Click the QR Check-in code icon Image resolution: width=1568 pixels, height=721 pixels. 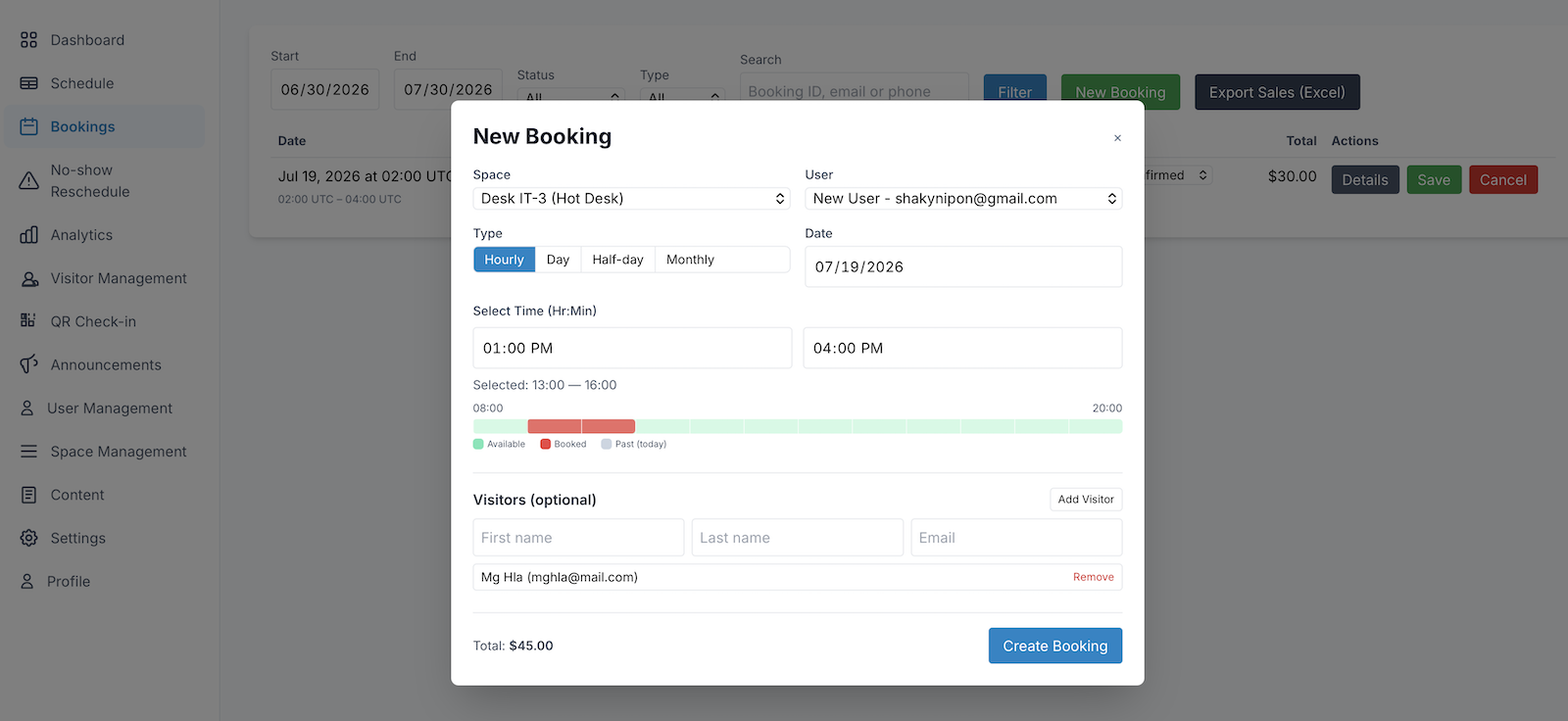28,321
